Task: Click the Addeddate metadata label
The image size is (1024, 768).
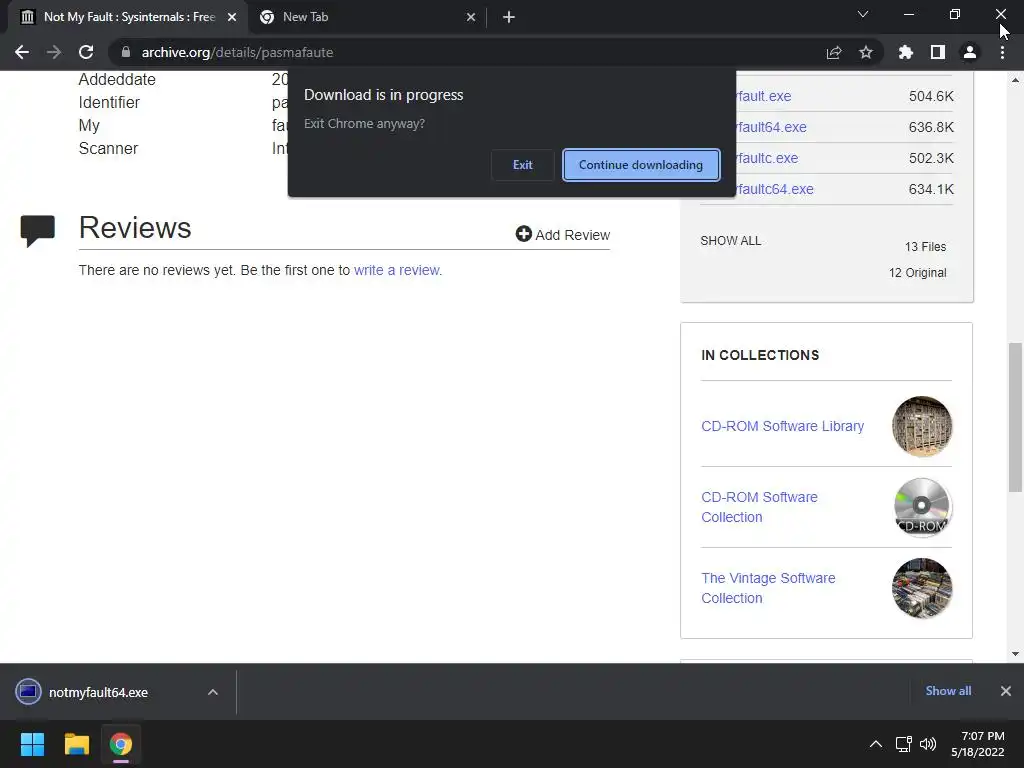Action: pyautogui.click(x=117, y=80)
